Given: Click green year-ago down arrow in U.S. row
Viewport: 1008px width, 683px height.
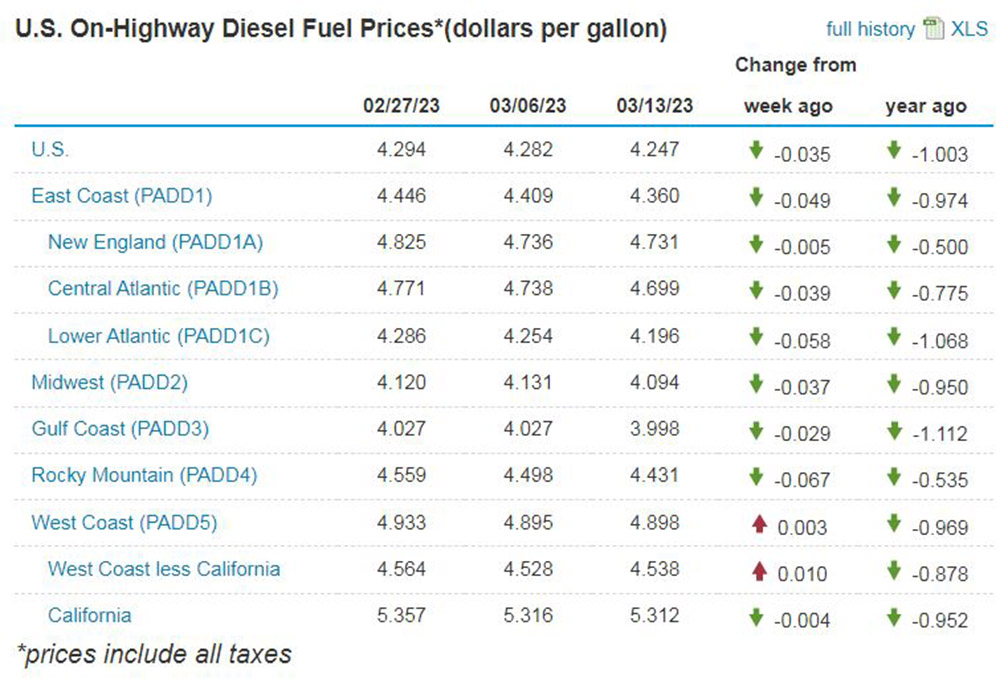Looking at the screenshot, I should [x=894, y=150].
